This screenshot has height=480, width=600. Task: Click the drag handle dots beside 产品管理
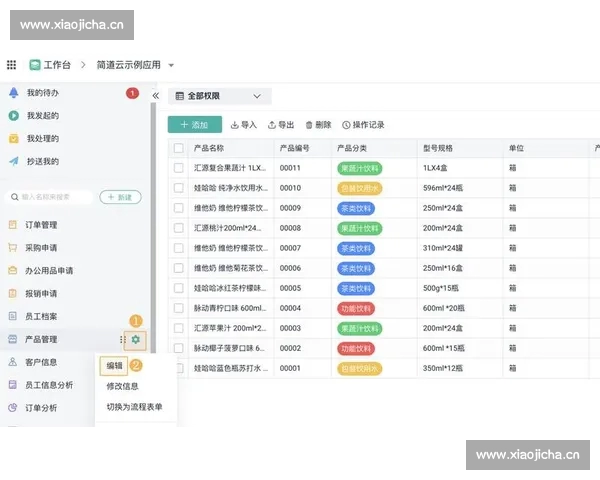122,340
